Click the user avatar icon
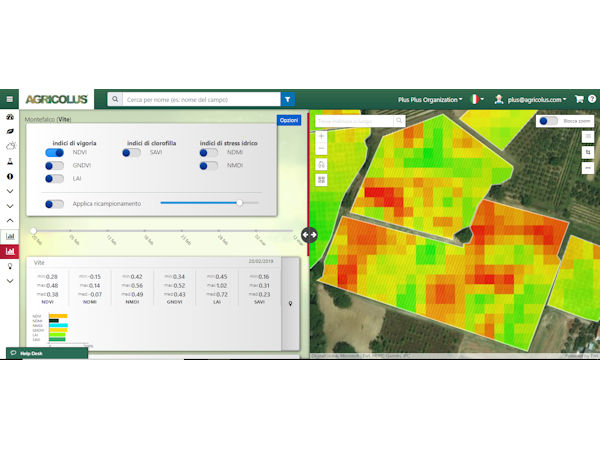This screenshot has width=600, height=450. [x=499, y=99]
